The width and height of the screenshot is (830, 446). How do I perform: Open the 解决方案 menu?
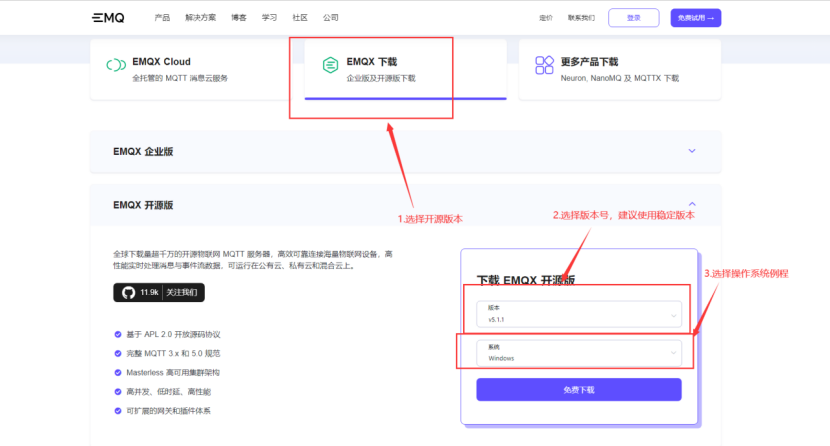(201, 17)
